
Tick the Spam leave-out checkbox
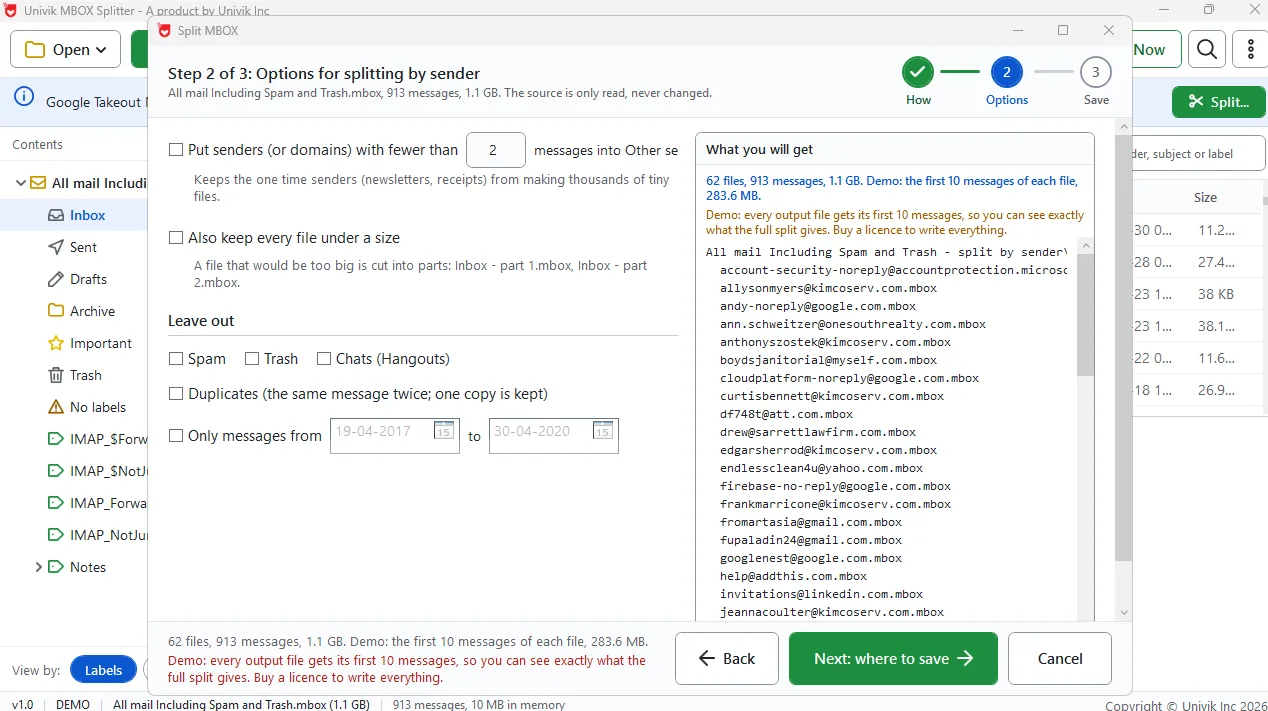pos(176,359)
